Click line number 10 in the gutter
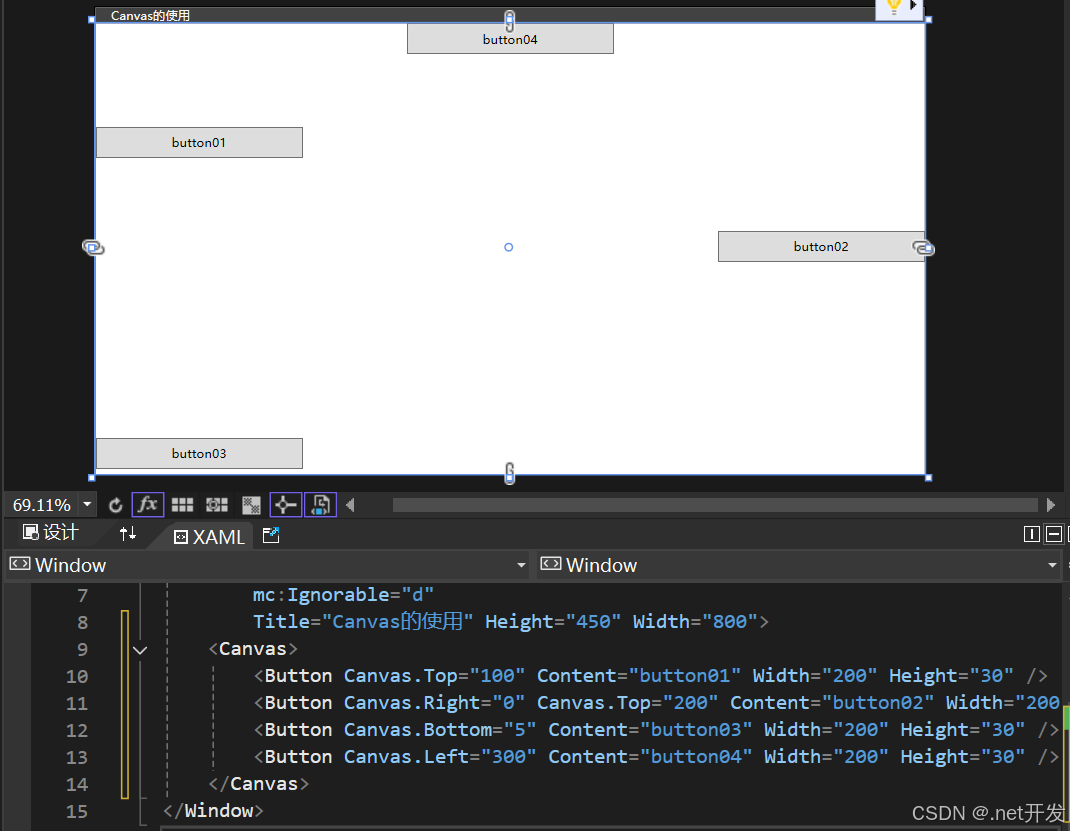 coord(77,676)
